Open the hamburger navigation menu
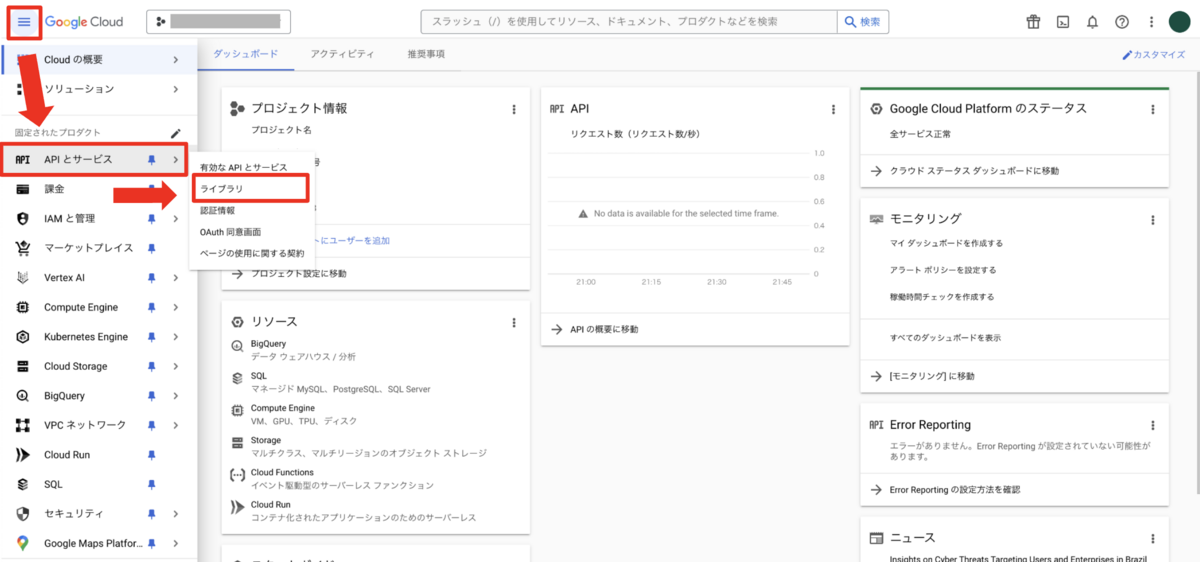This screenshot has width=1200, height=562. (24, 21)
